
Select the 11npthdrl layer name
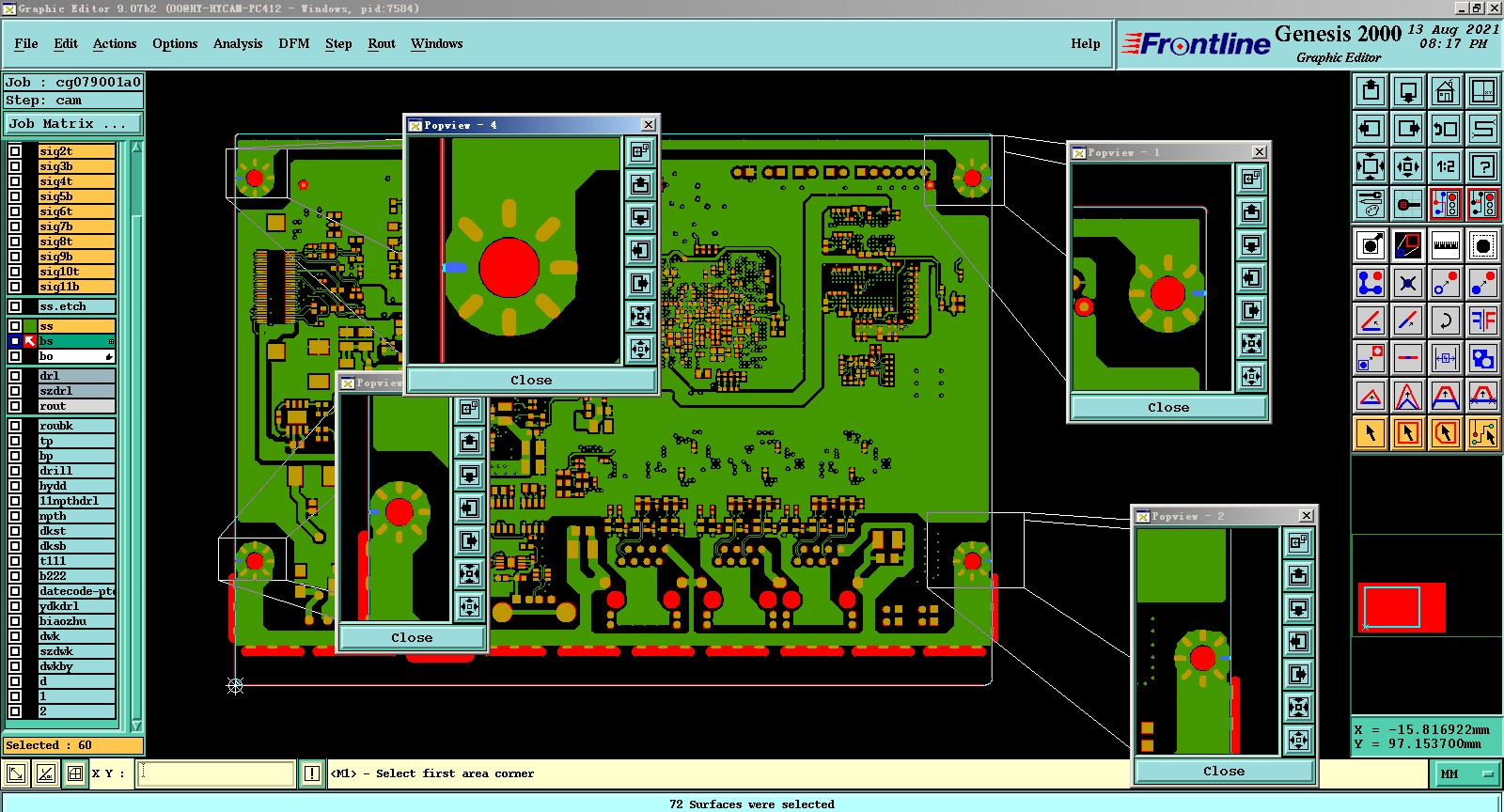pos(76,501)
